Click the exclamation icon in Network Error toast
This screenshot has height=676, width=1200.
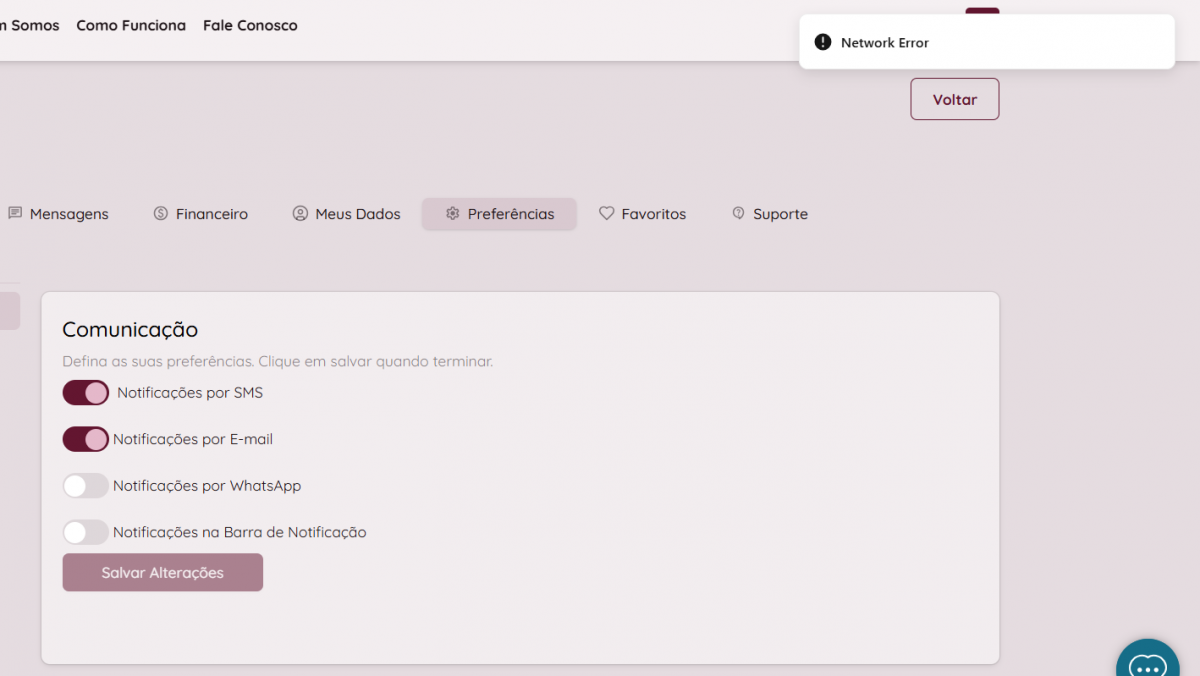point(823,42)
